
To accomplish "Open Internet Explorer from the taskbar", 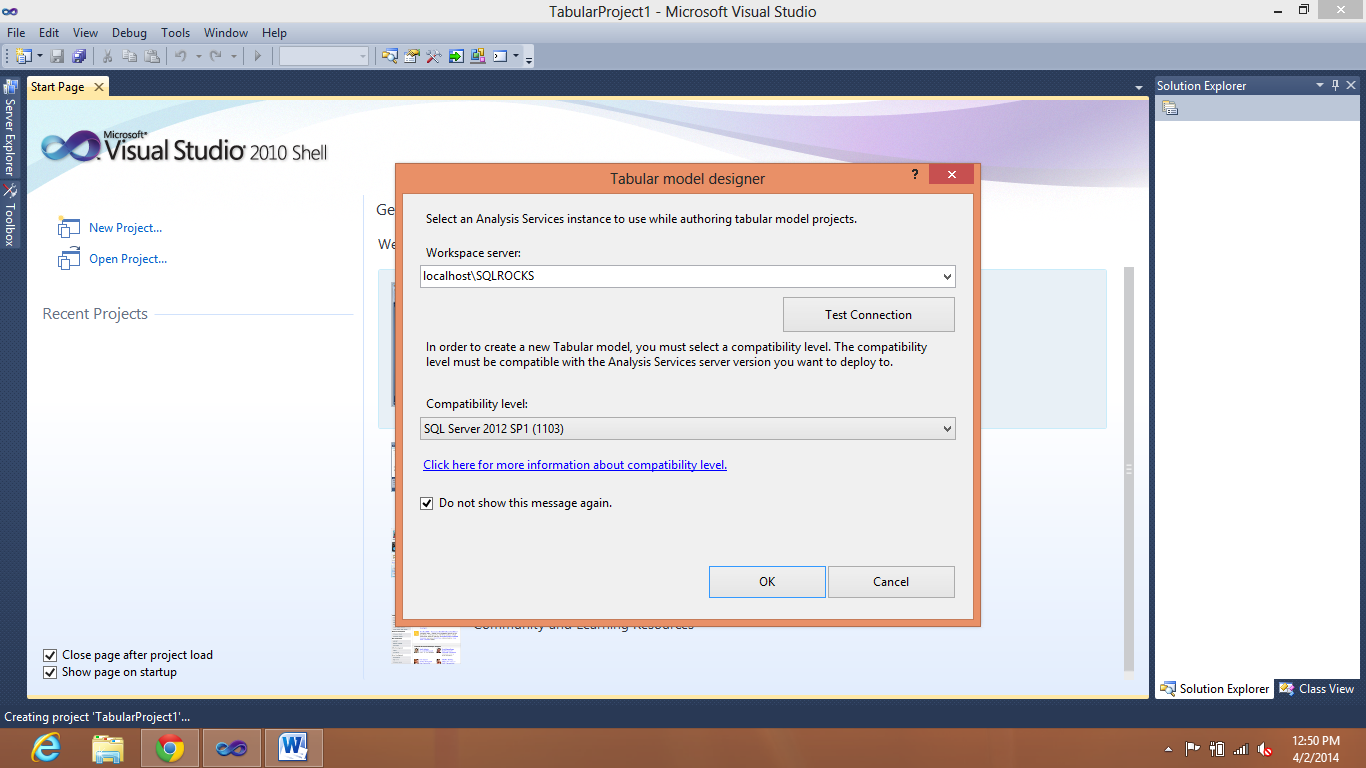I will tap(46, 747).
